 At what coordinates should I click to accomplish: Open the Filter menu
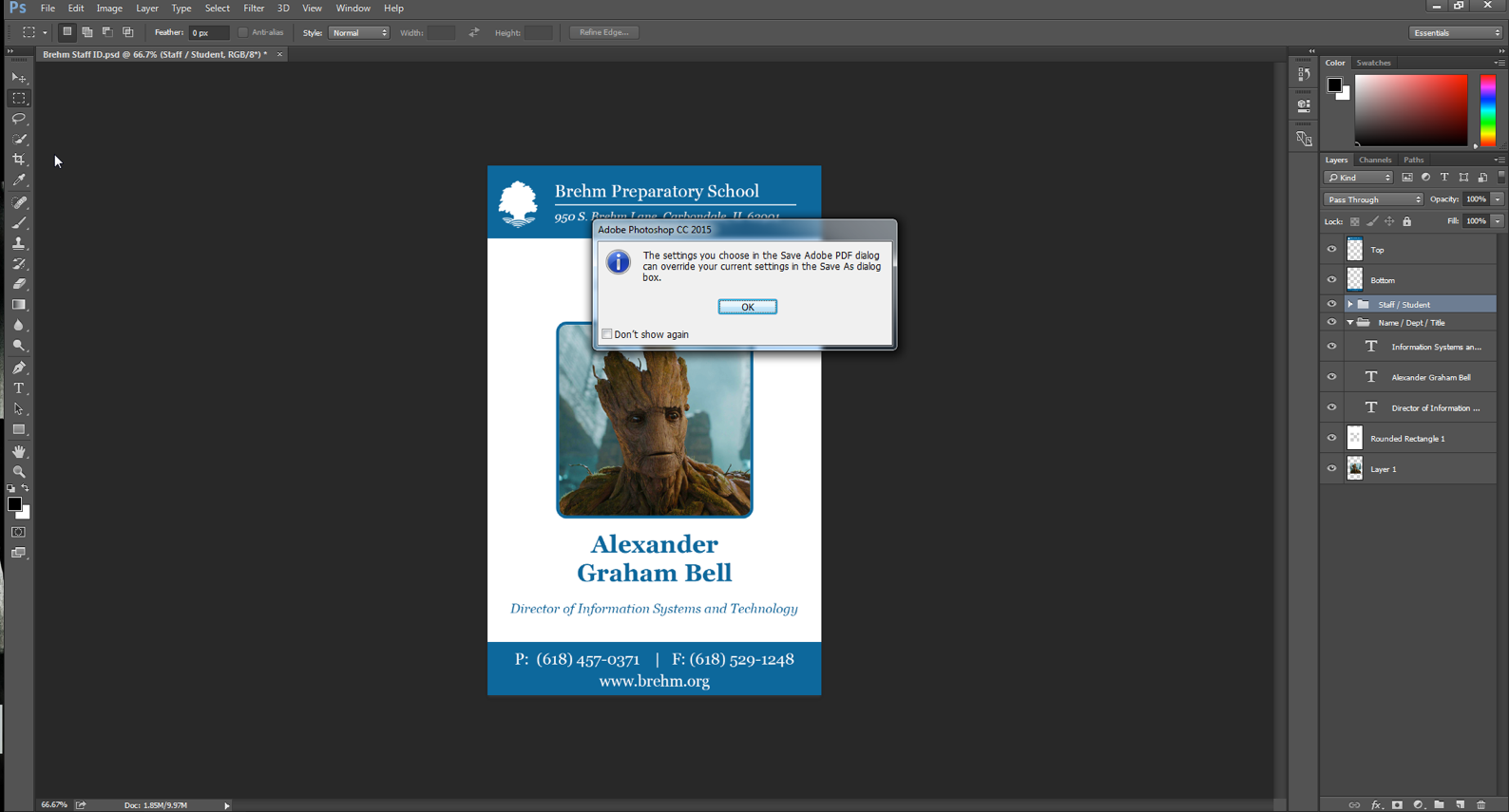pyautogui.click(x=254, y=9)
